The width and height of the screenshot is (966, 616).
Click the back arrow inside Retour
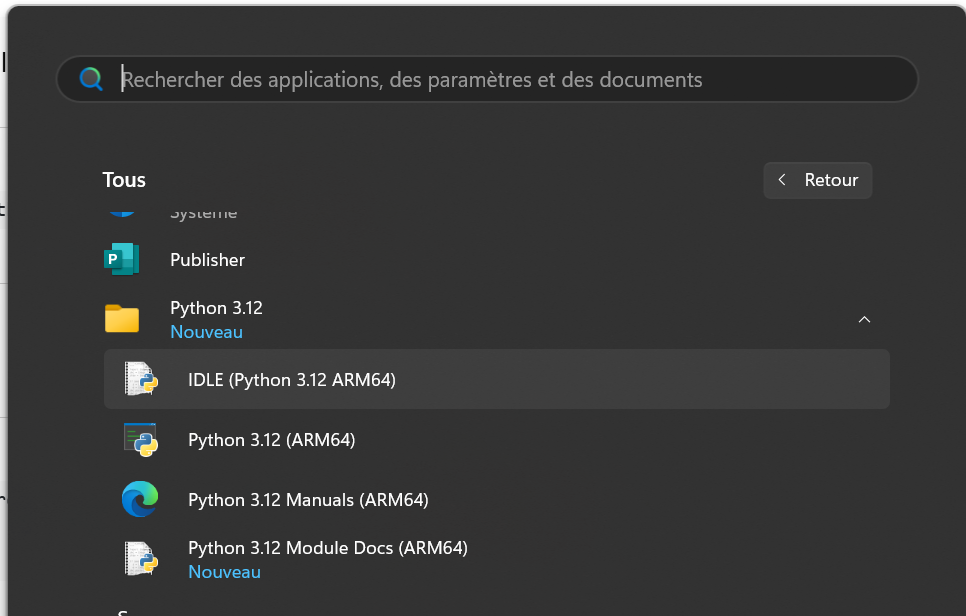tap(782, 180)
